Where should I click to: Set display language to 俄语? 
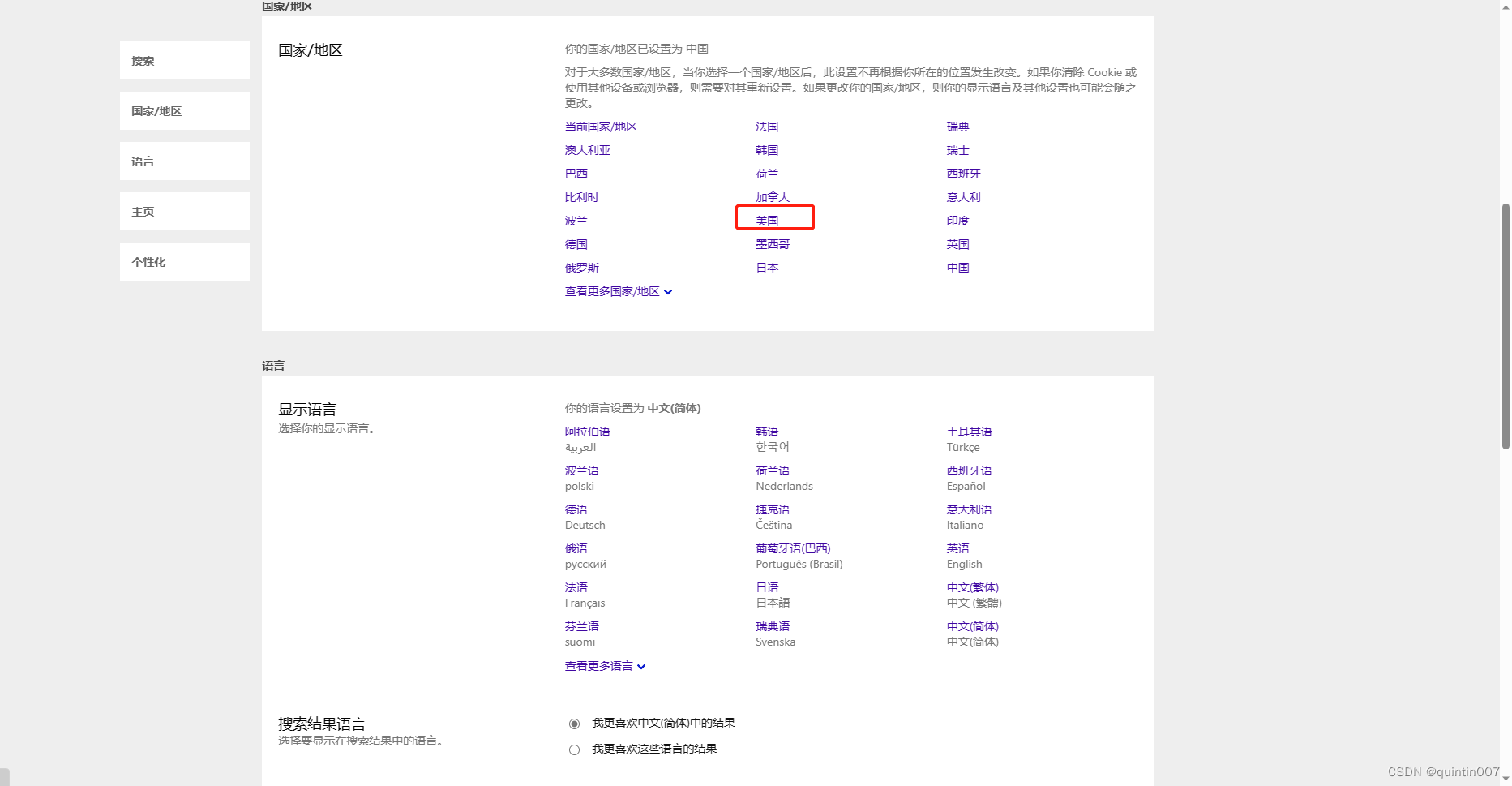(x=576, y=548)
